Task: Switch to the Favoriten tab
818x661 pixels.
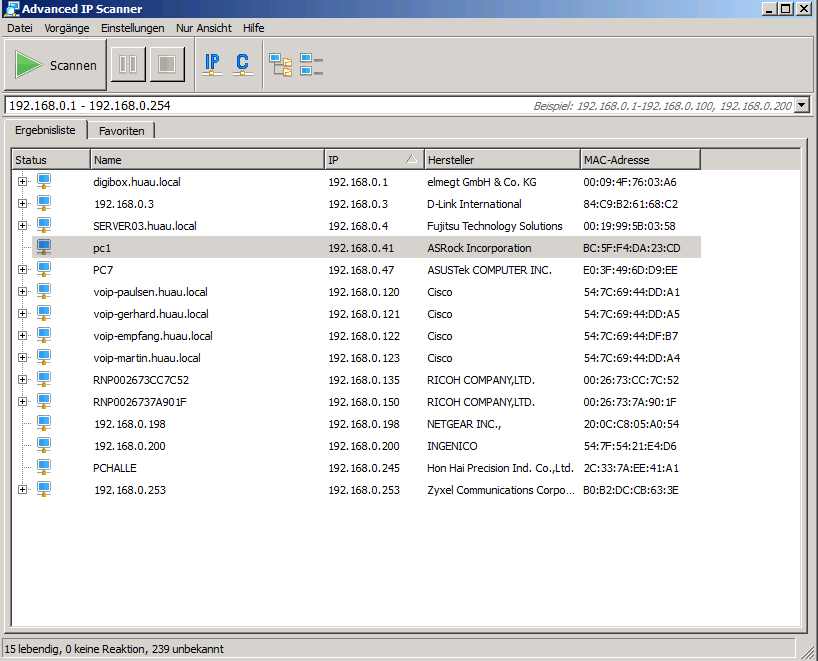Action: click(121, 131)
